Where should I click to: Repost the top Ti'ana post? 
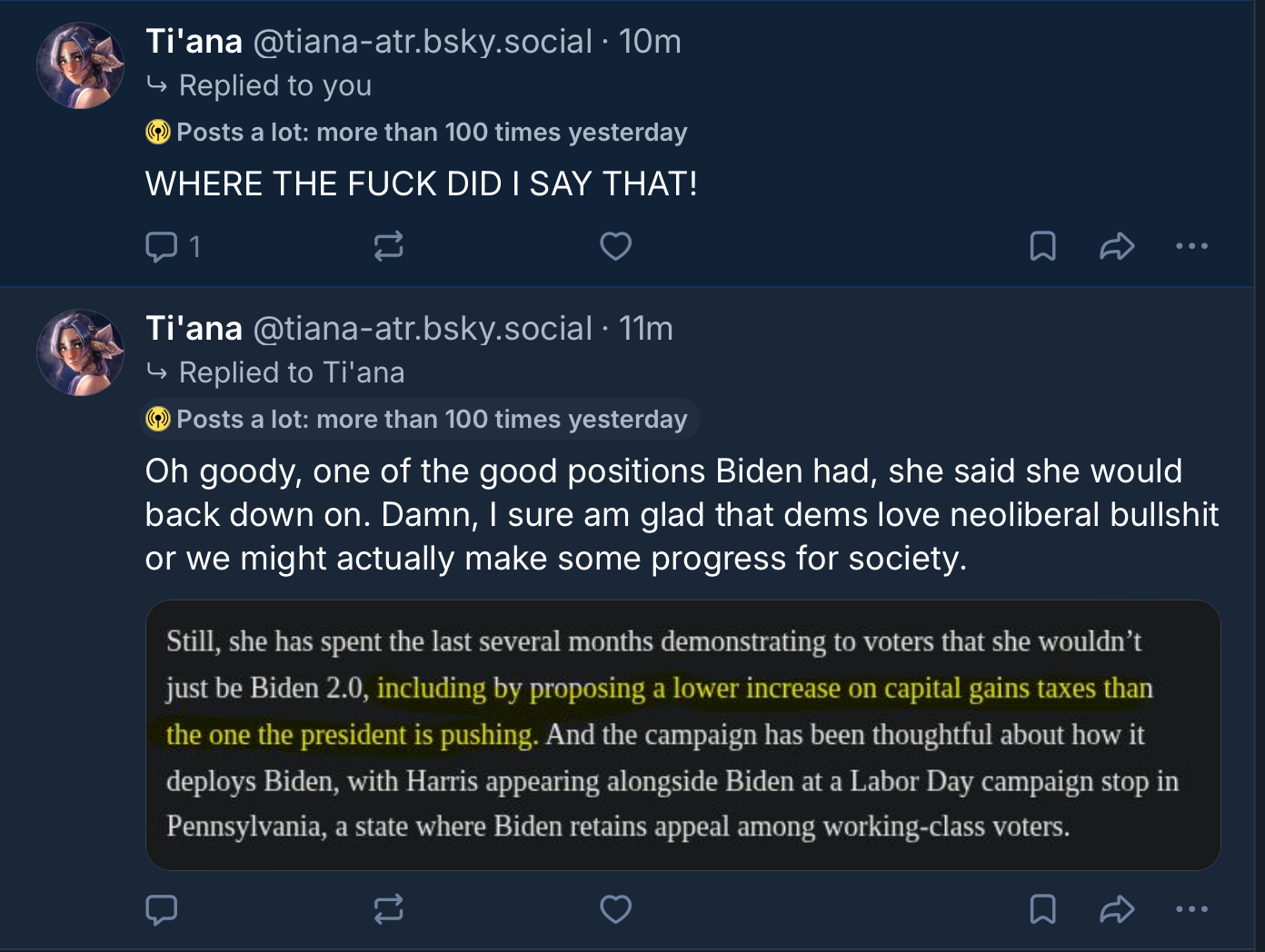[388, 246]
